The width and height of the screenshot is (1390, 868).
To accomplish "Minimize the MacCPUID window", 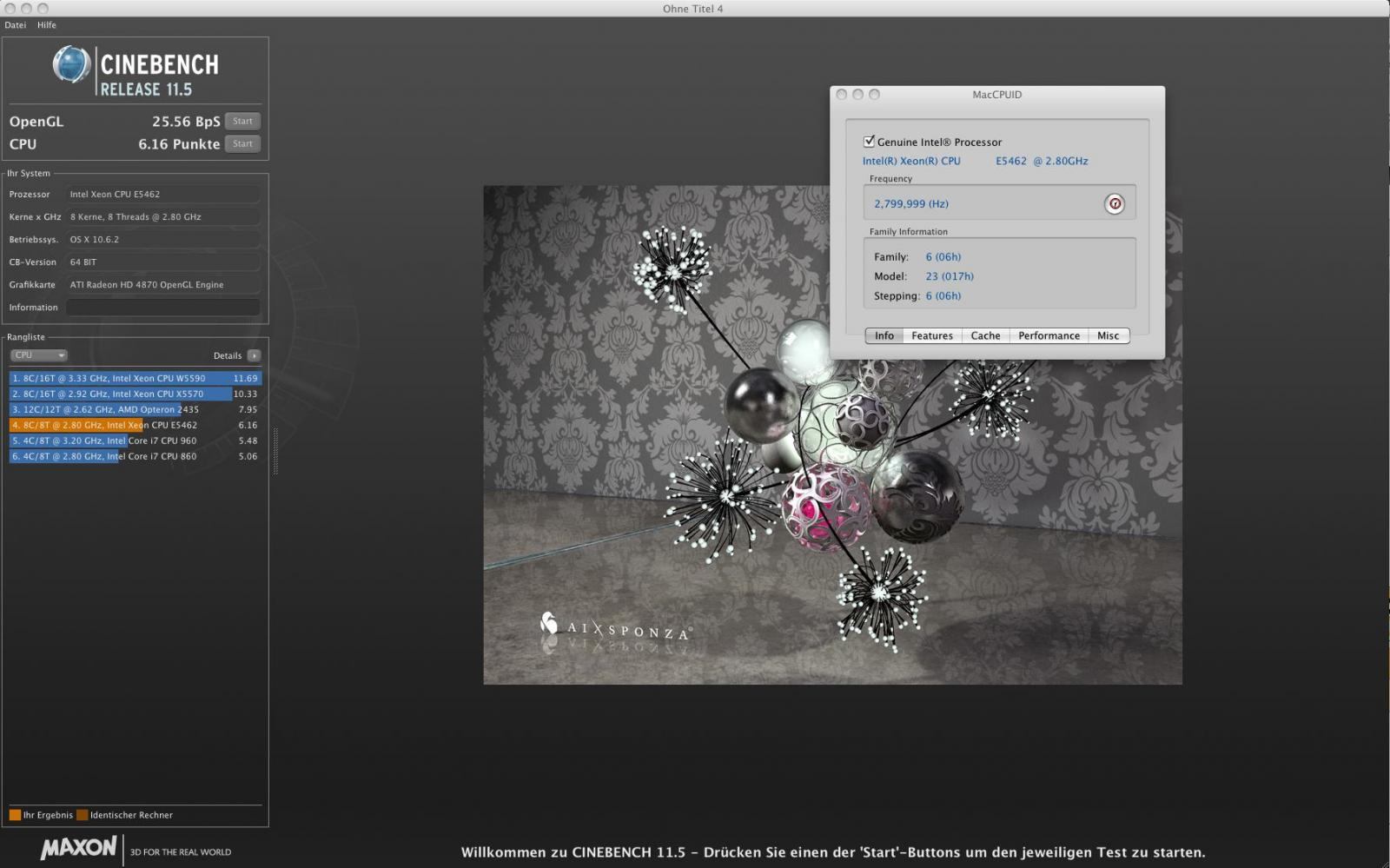I will [x=857, y=95].
